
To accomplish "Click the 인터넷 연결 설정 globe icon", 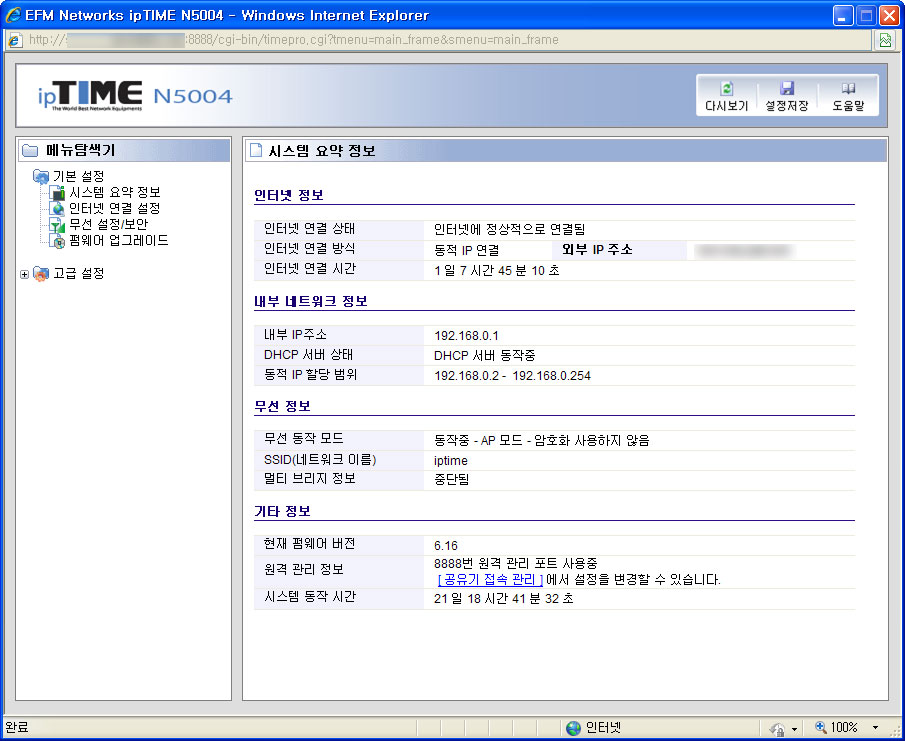I will [x=57, y=208].
